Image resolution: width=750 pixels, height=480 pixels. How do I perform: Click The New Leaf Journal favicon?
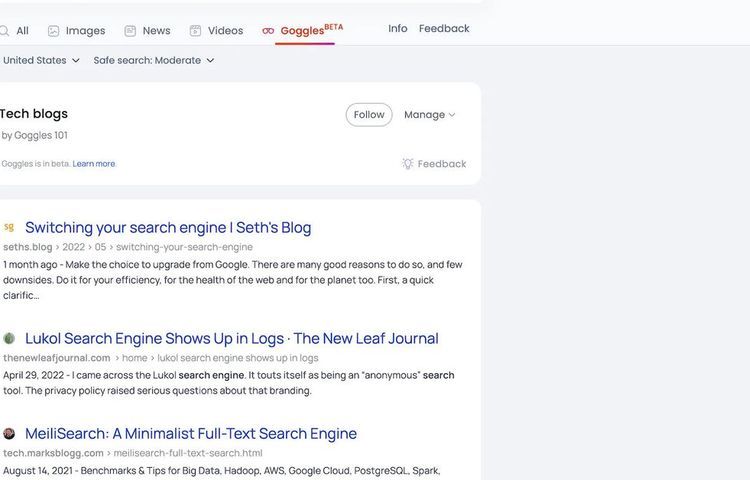pos(9,338)
